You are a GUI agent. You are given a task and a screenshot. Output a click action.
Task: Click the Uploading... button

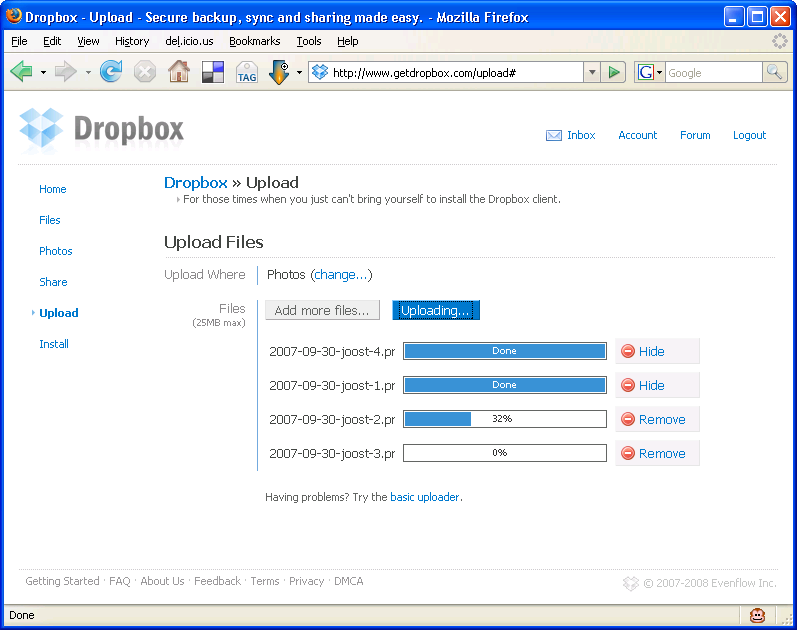436,310
